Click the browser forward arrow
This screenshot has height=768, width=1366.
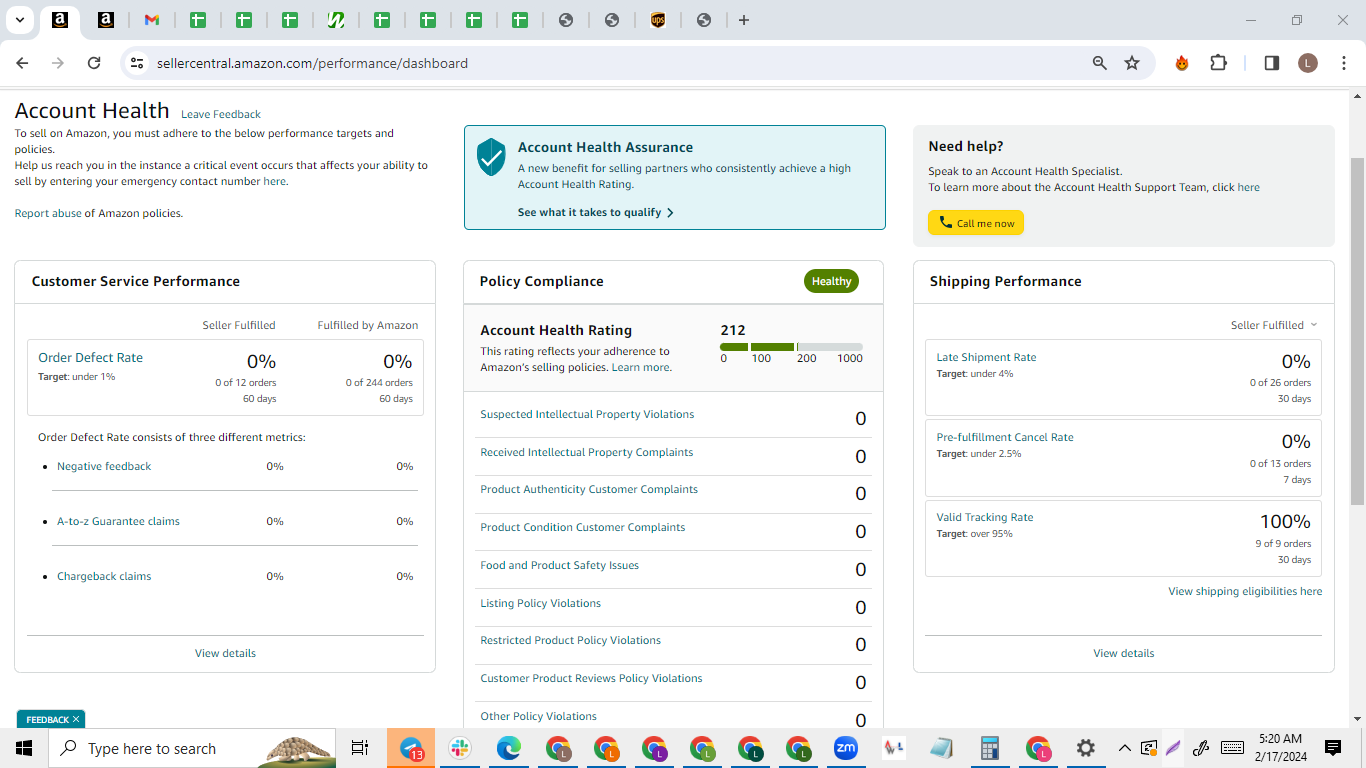pyautogui.click(x=58, y=63)
